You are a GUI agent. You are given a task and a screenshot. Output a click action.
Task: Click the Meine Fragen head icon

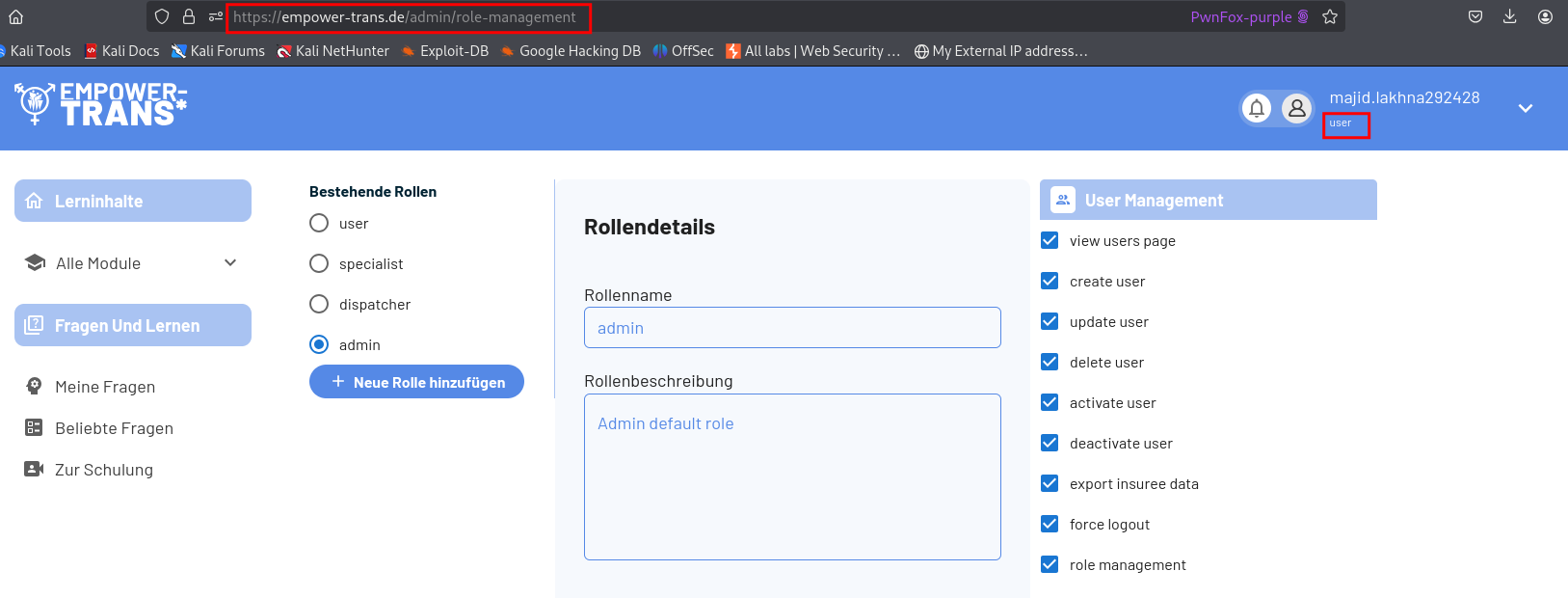pos(34,386)
